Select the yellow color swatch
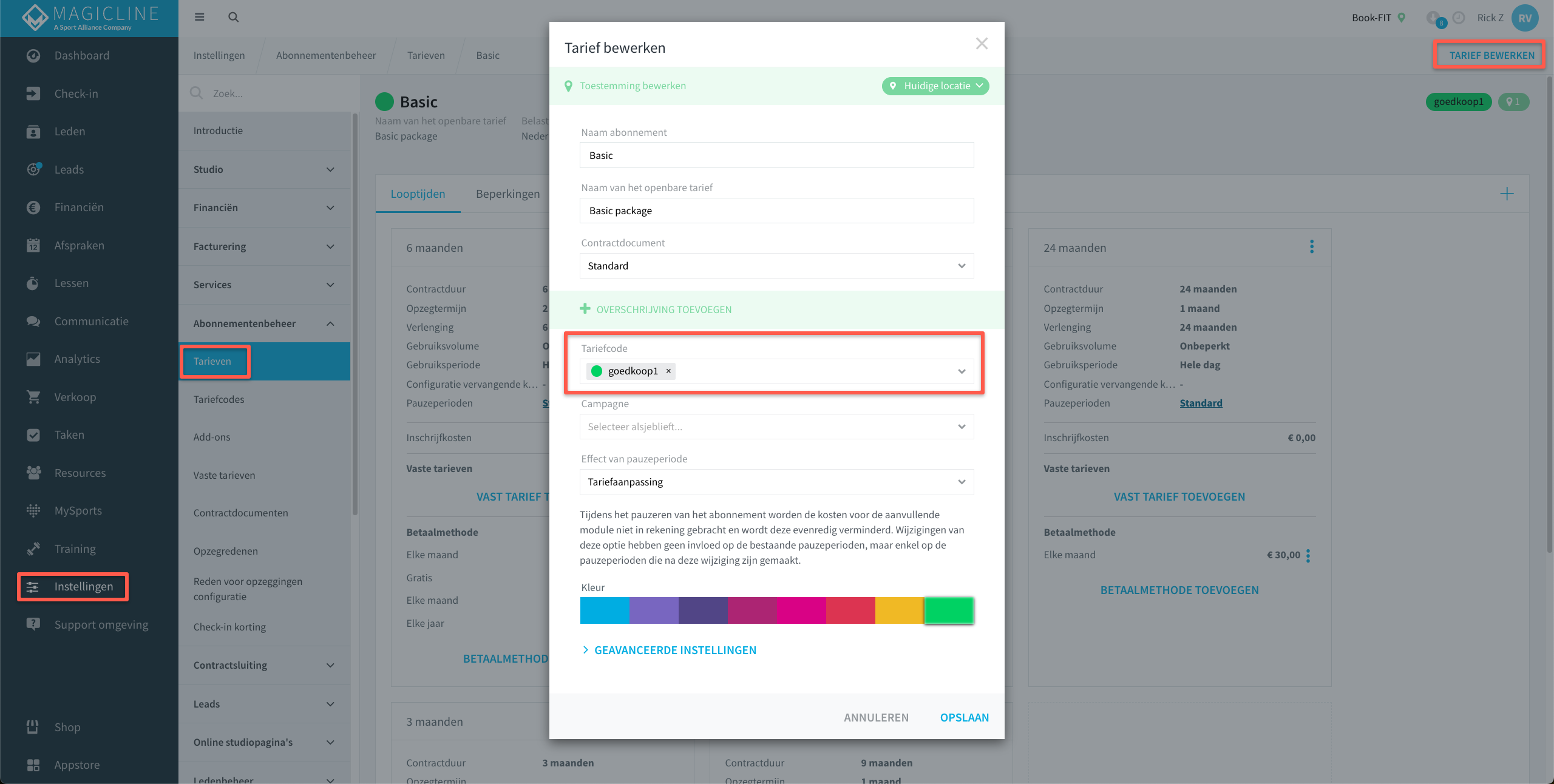 coord(899,610)
